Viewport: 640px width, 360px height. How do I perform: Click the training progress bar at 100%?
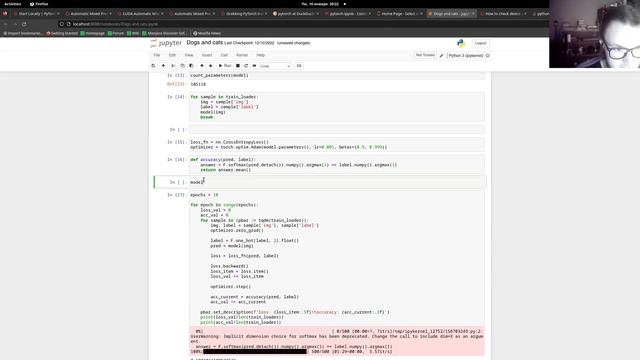(255, 351)
